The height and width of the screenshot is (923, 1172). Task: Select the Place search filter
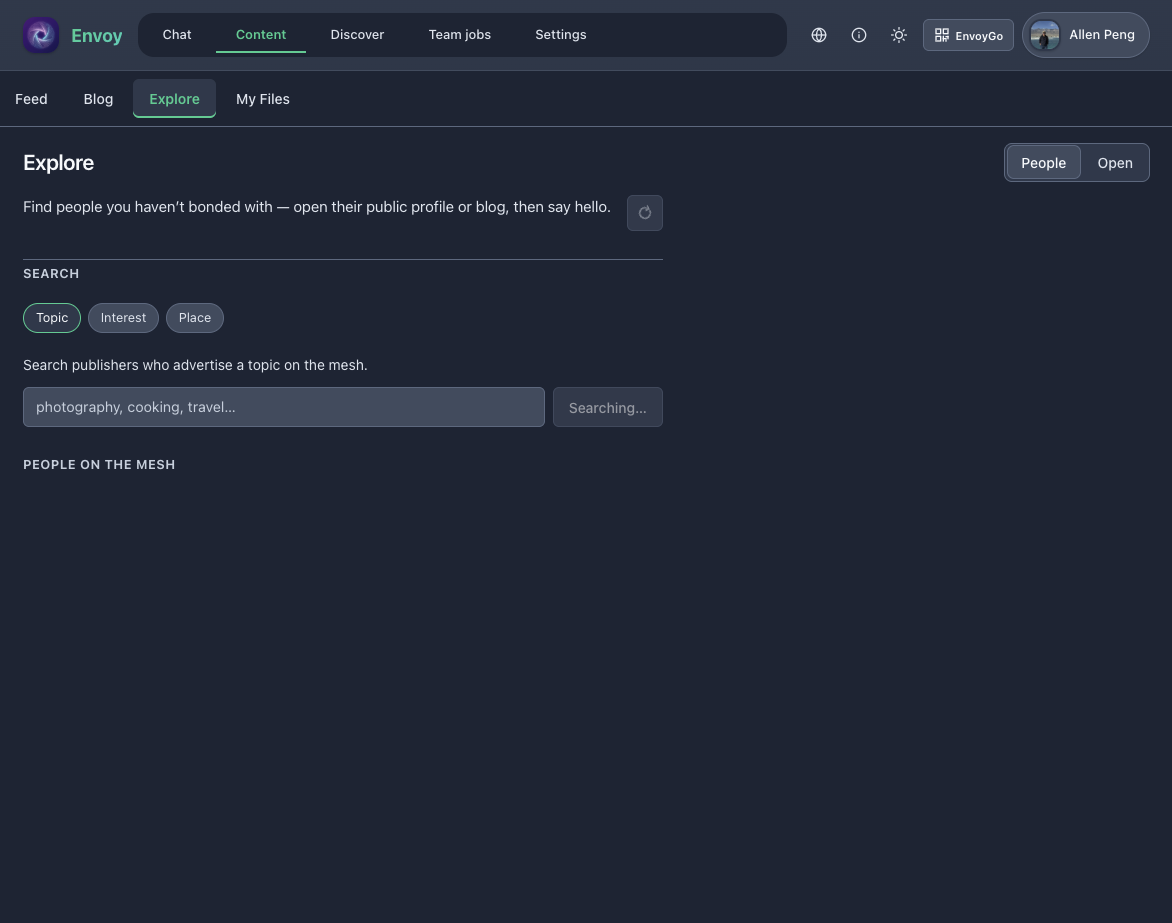click(x=195, y=318)
